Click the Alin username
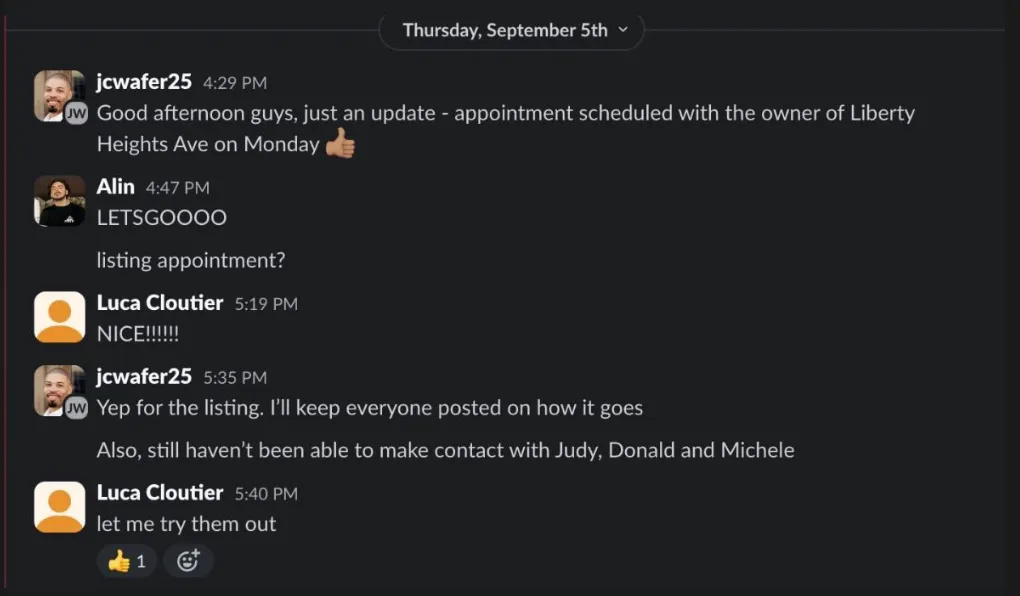Screen dimensions: 1020x596 [116, 187]
